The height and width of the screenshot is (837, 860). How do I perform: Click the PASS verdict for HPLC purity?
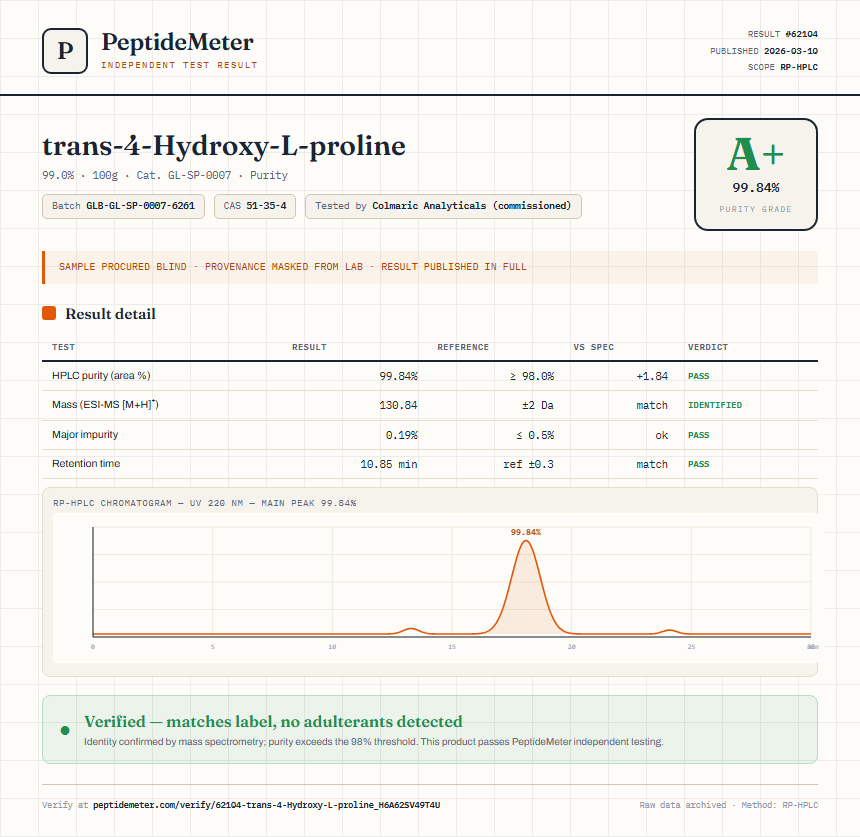tap(699, 376)
